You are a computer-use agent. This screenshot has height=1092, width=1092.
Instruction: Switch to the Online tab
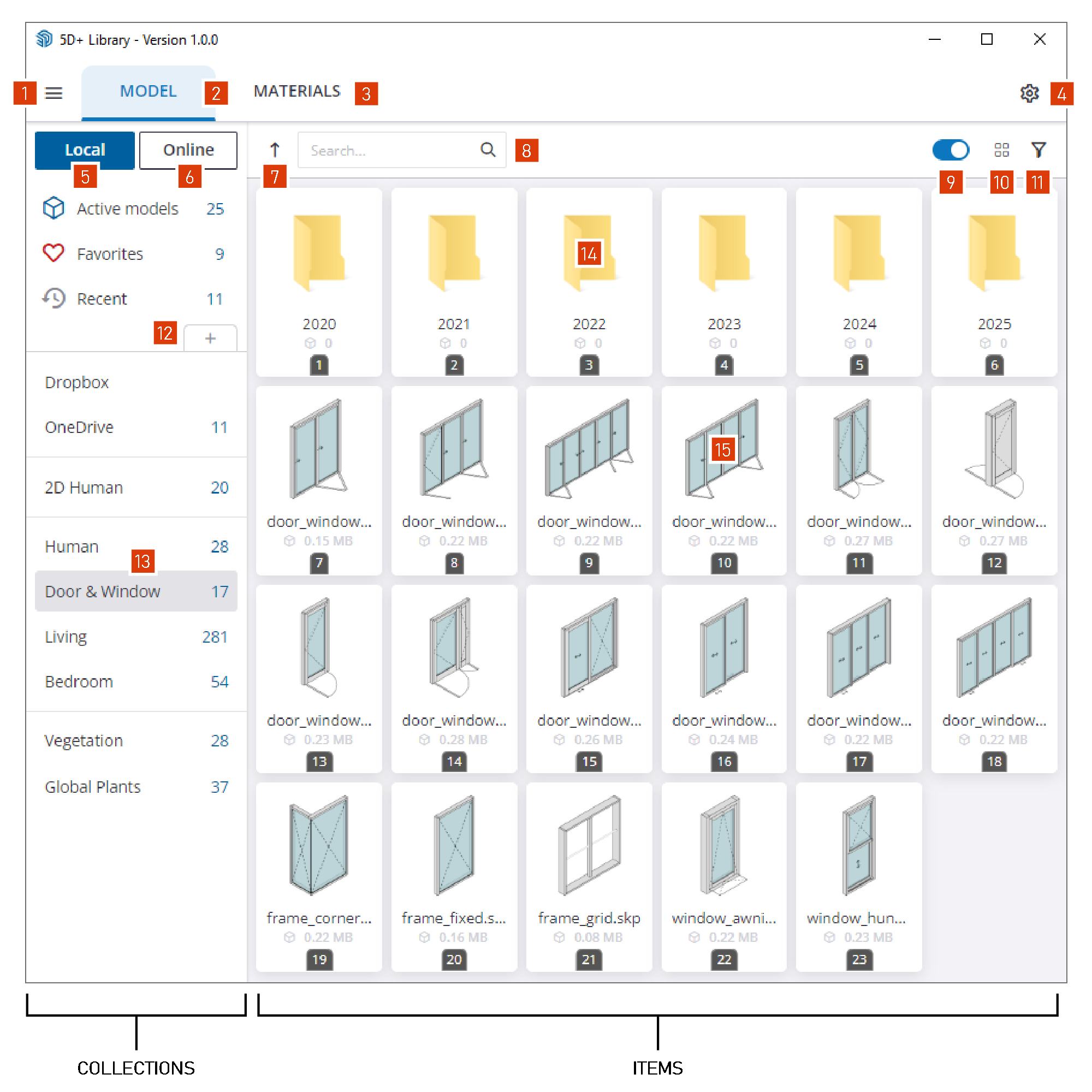[x=187, y=150]
